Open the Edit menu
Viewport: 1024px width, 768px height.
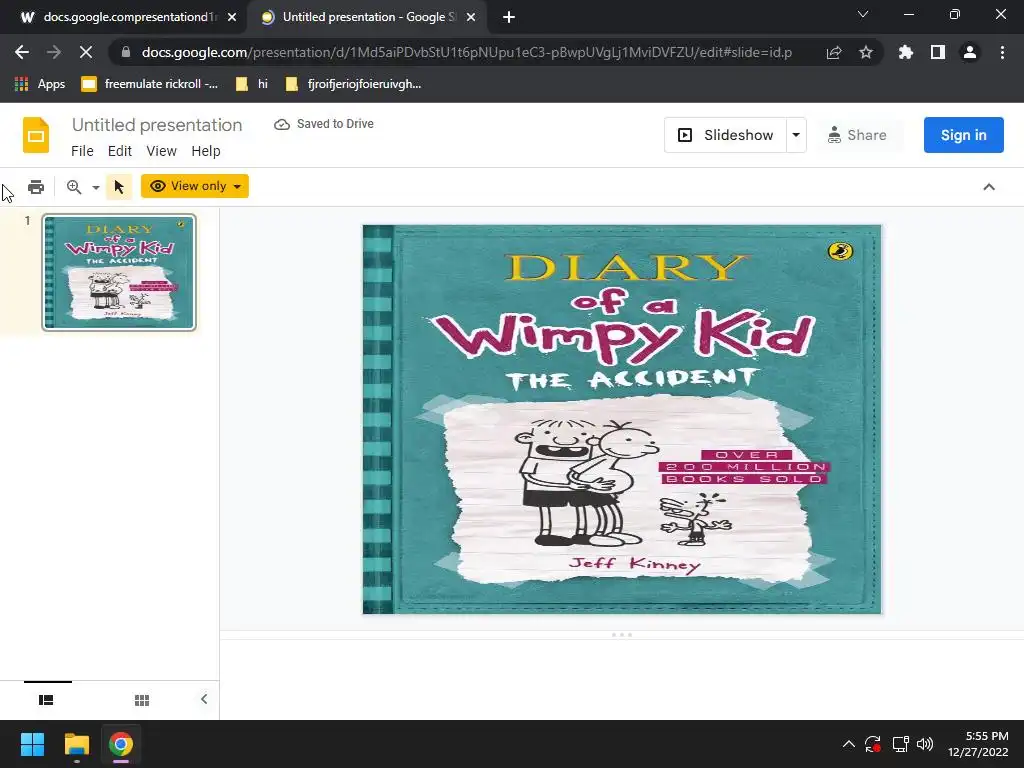[120, 151]
